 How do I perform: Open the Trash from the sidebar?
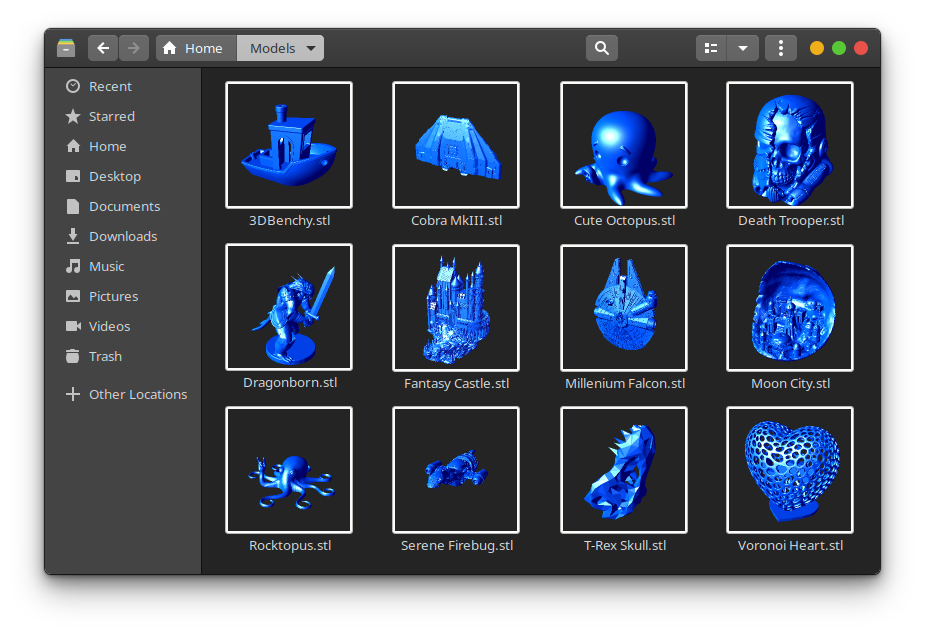point(104,356)
